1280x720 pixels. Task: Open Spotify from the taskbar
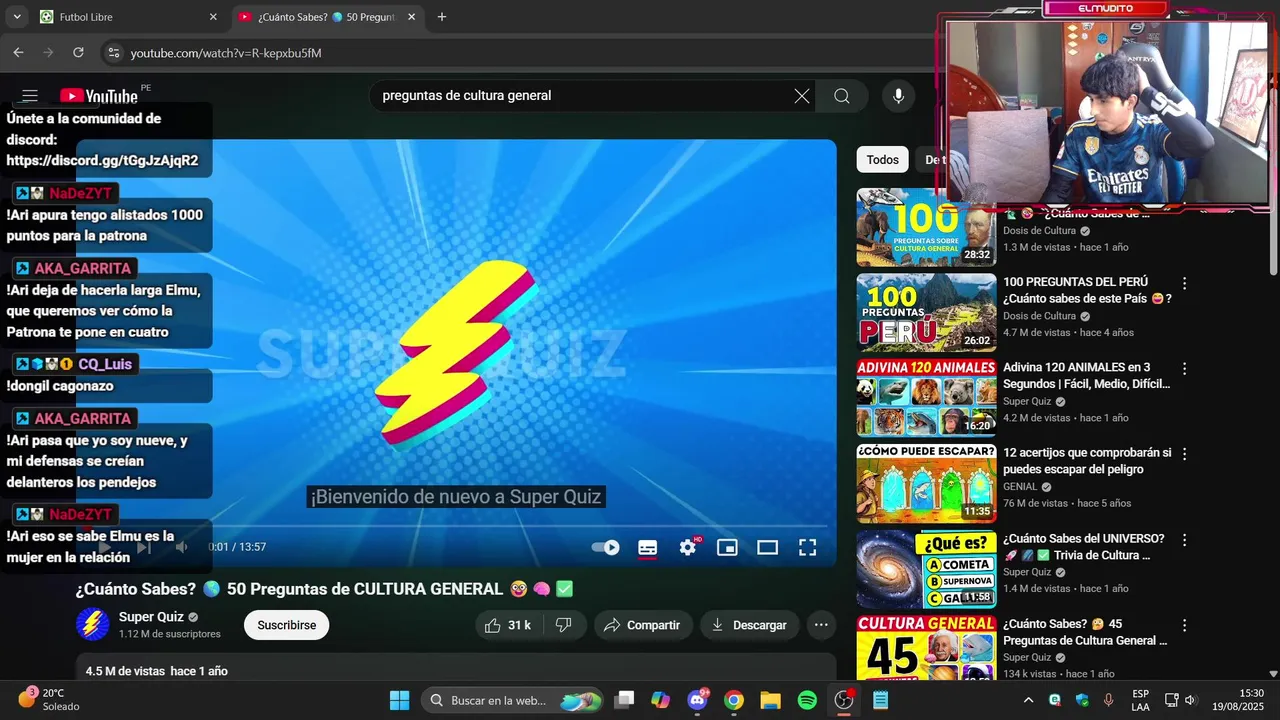coord(807,700)
